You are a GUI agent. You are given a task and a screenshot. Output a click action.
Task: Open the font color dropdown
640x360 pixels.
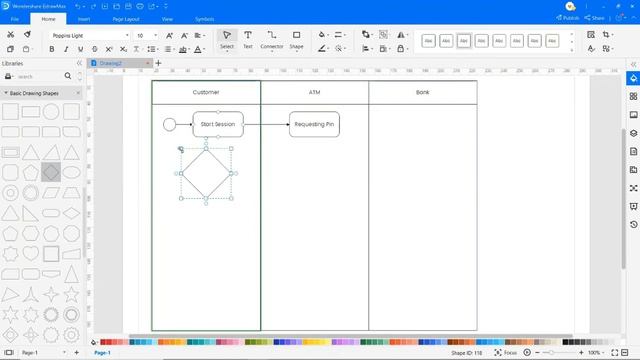click(x=199, y=49)
